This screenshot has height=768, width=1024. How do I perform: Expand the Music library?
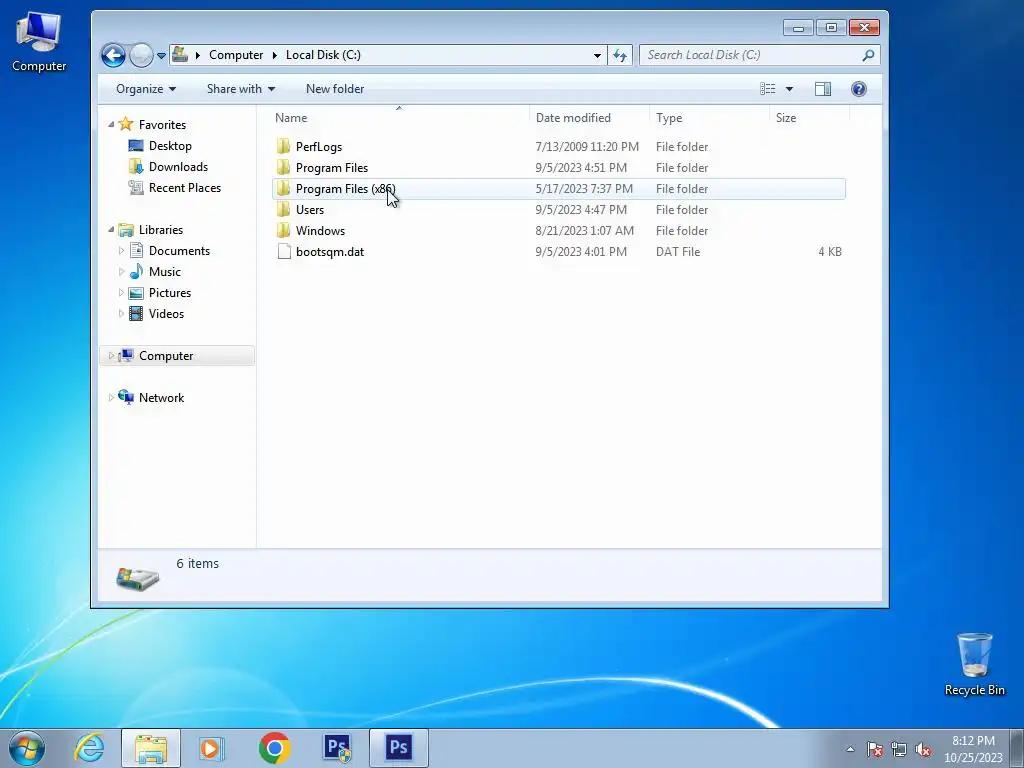(121, 271)
